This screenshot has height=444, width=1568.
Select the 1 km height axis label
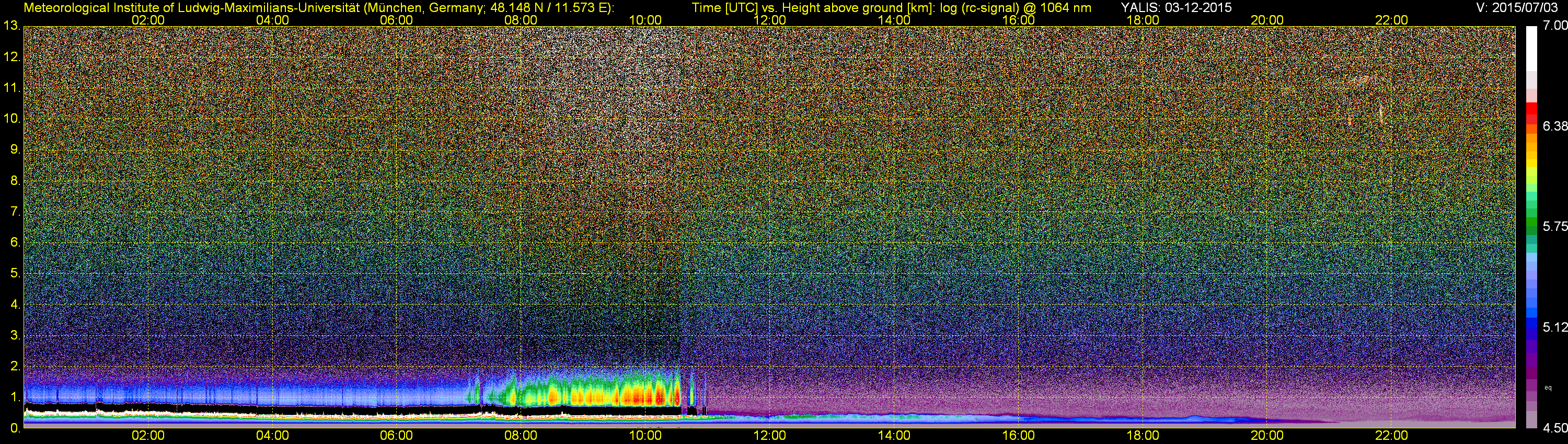click(15, 397)
